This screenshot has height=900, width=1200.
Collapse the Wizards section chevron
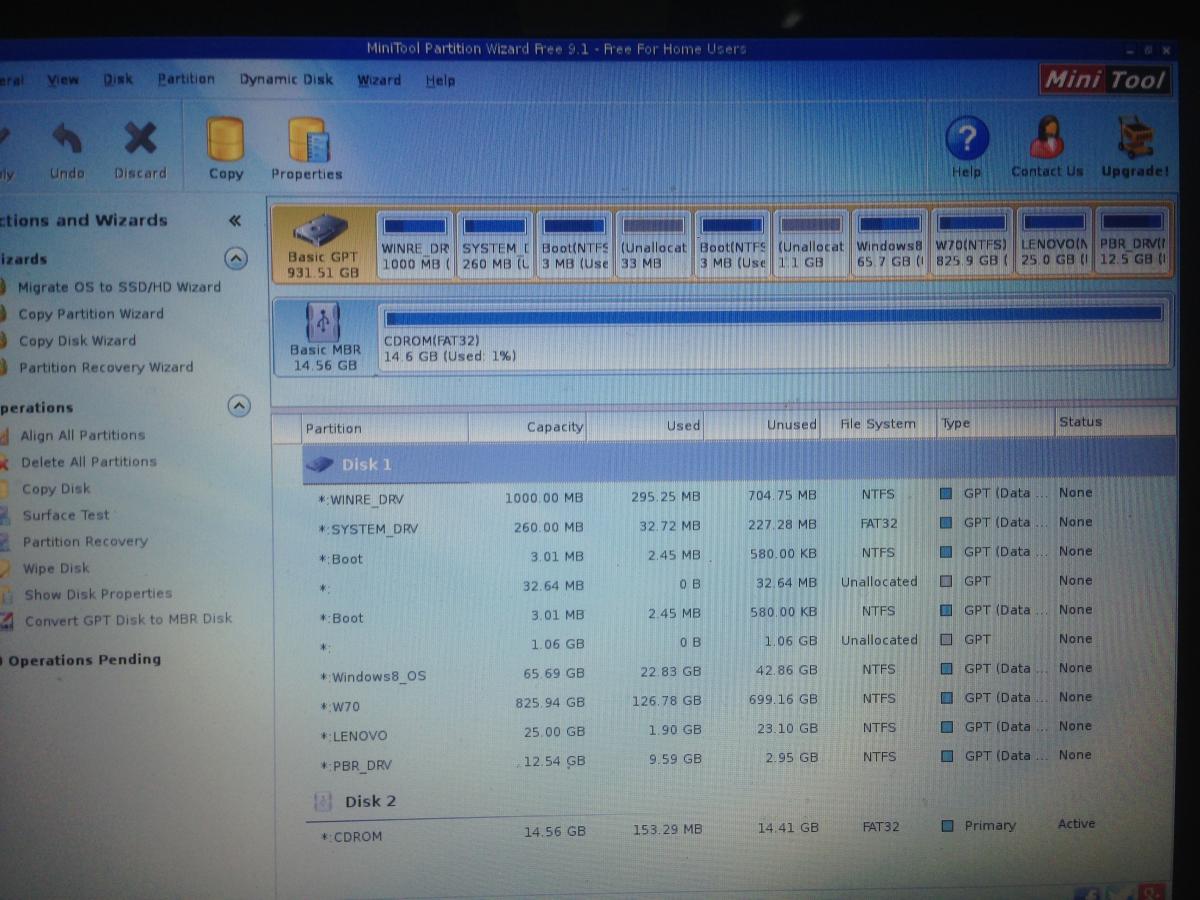[x=236, y=259]
